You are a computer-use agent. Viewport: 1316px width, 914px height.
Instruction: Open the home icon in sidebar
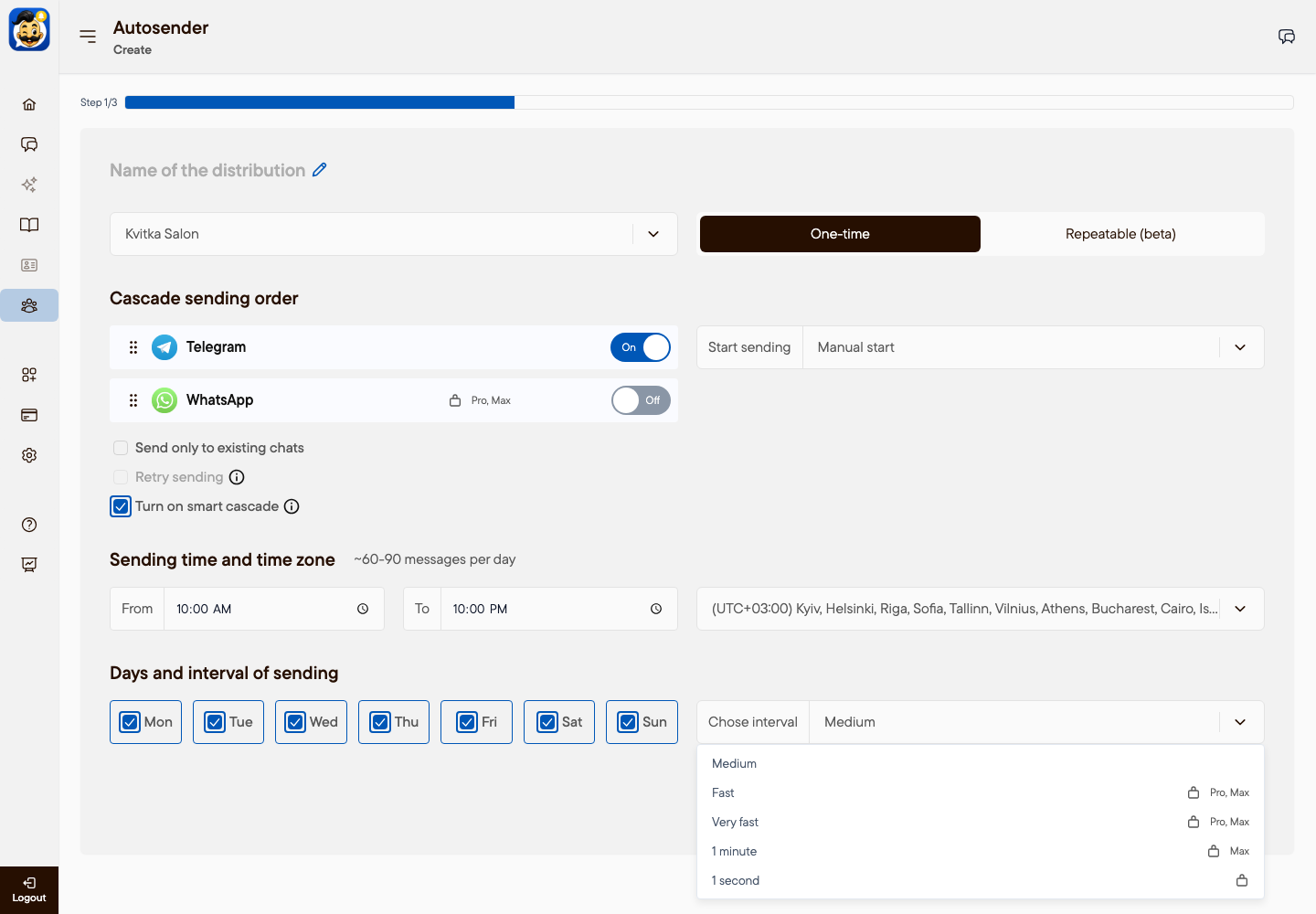pos(29,104)
